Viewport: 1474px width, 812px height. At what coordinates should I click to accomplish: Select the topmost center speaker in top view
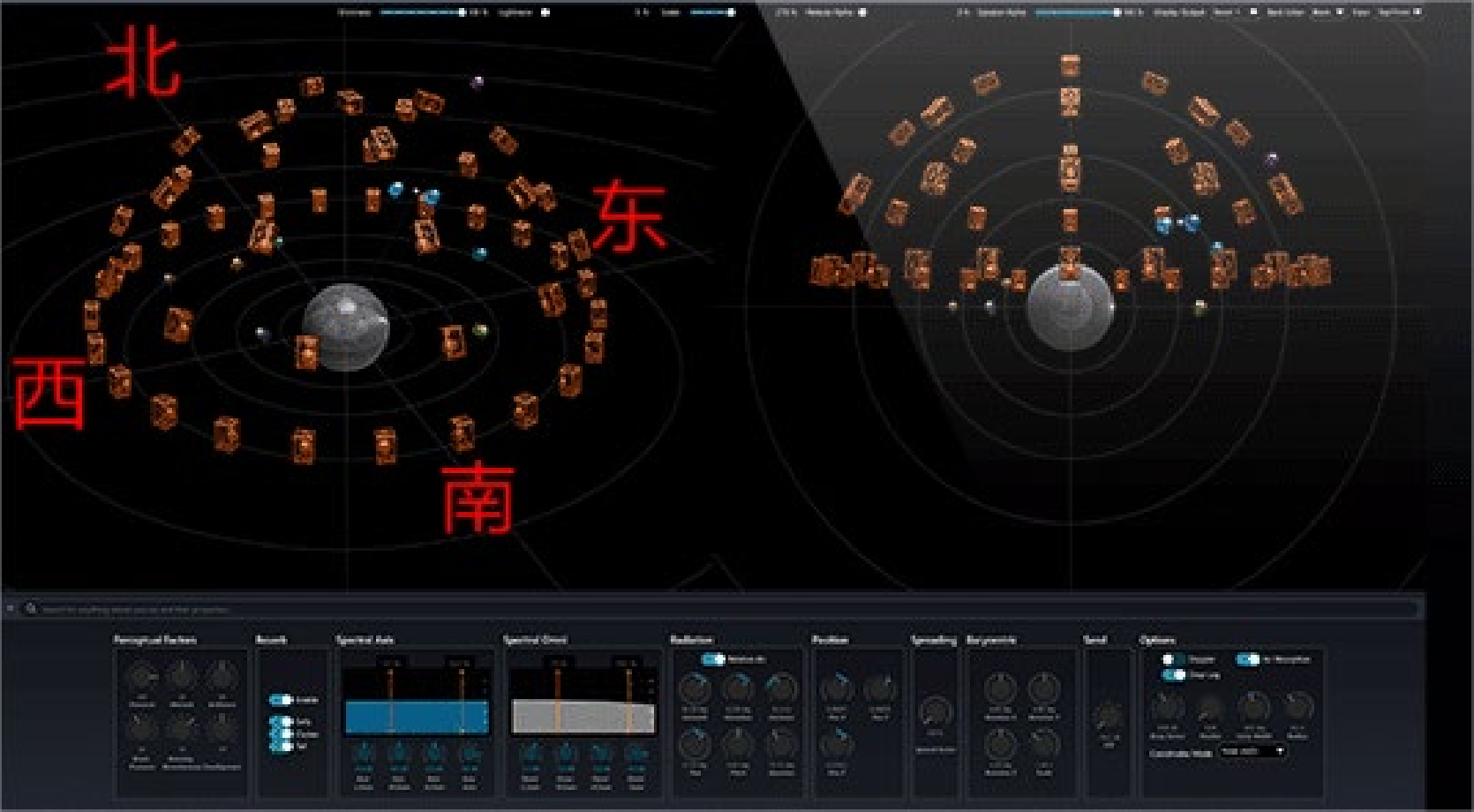pos(1071,66)
